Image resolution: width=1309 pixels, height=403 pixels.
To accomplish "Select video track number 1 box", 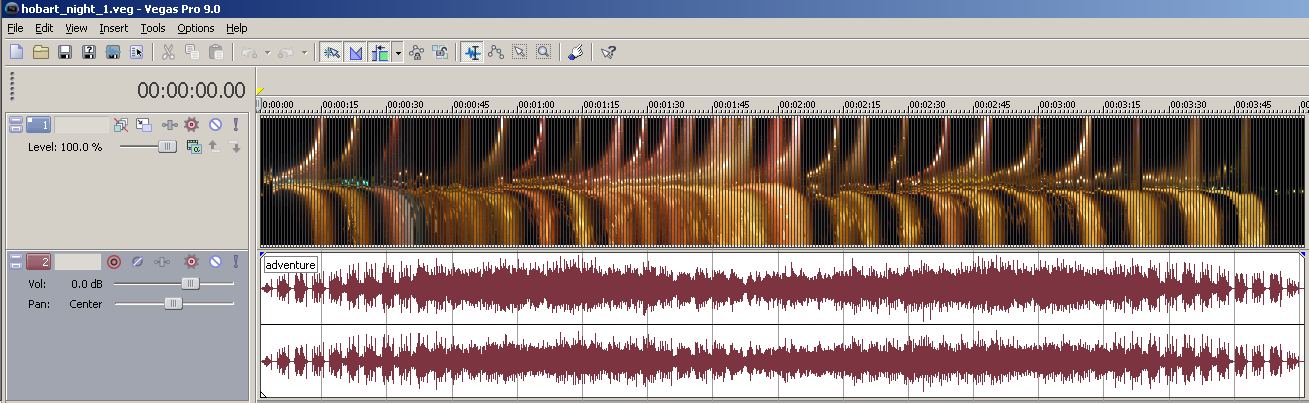I will [38, 125].
